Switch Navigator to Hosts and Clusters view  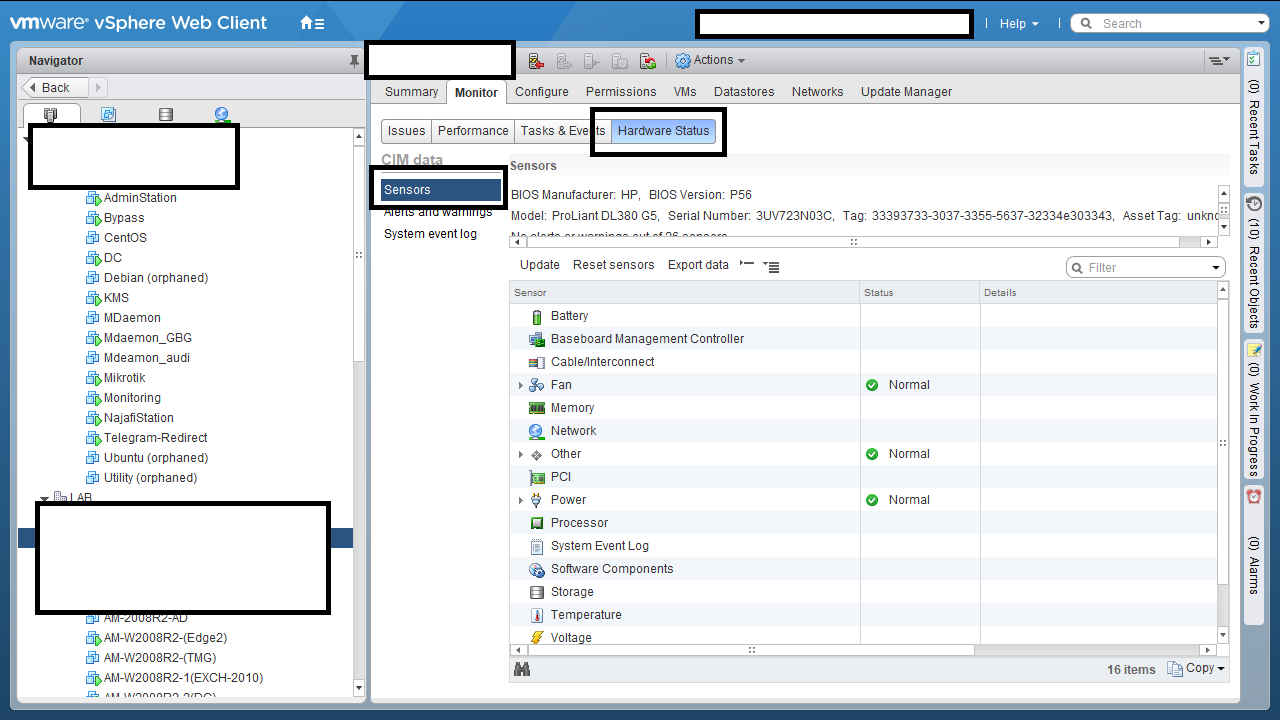[x=51, y=115]
